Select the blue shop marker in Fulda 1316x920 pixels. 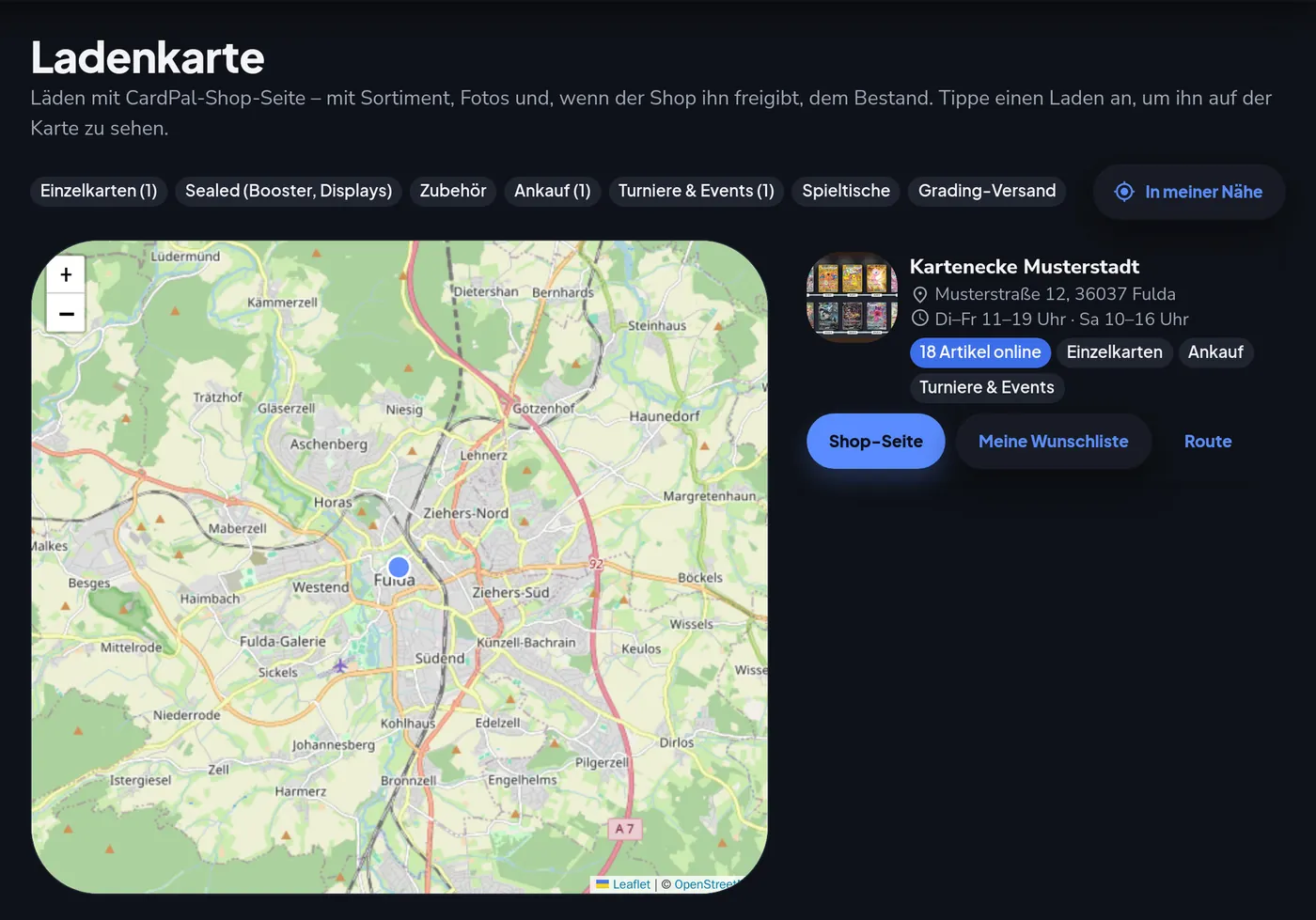coord(399,567)
